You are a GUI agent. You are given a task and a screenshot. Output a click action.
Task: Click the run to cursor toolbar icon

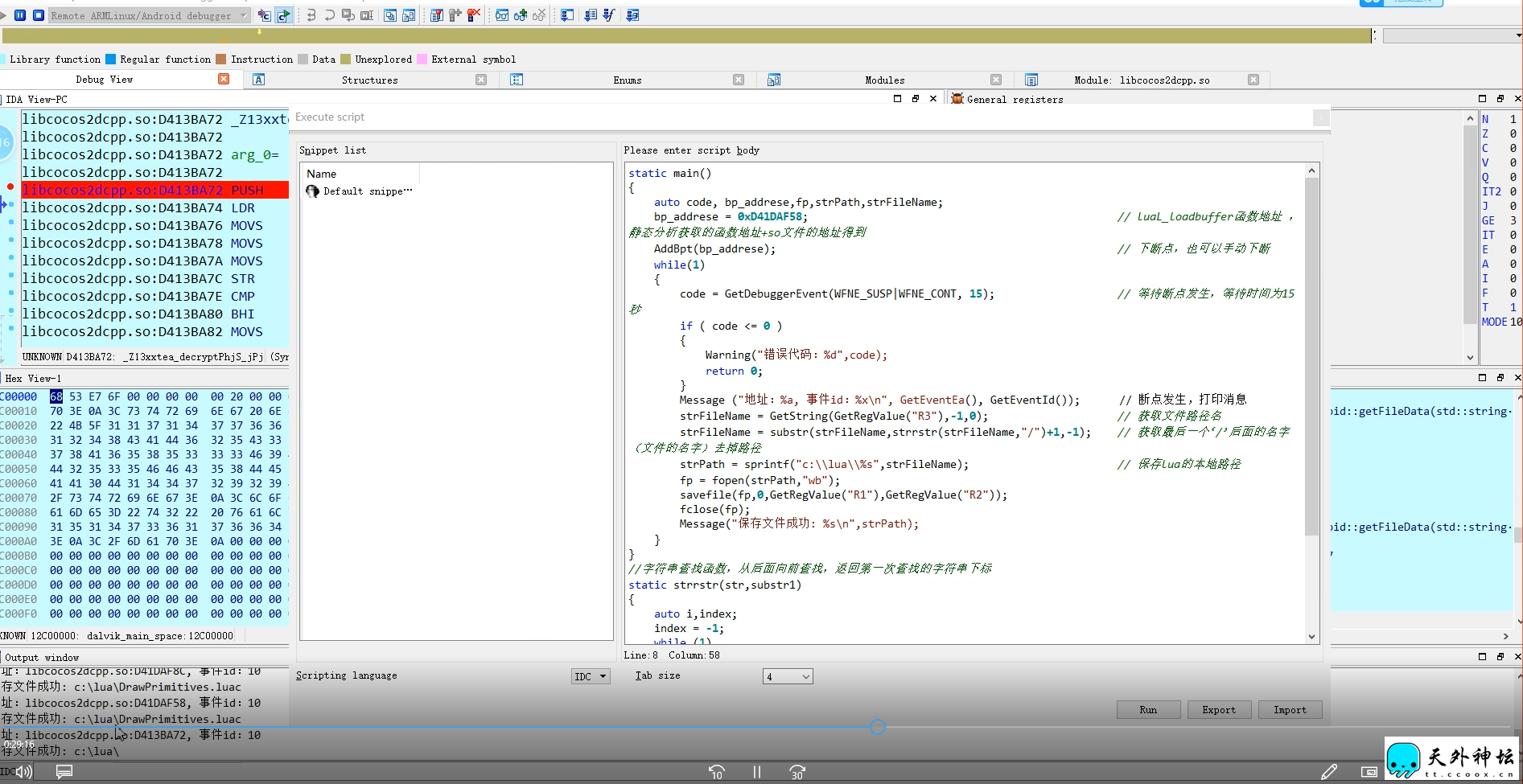pos(367,15)
